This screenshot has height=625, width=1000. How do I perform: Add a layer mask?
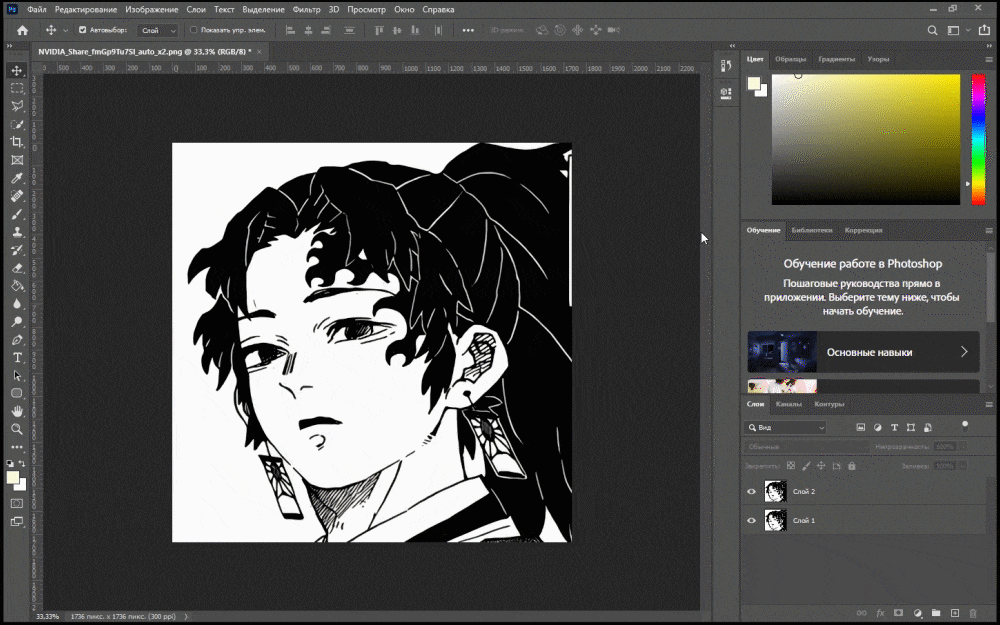(x=899, y=613)
